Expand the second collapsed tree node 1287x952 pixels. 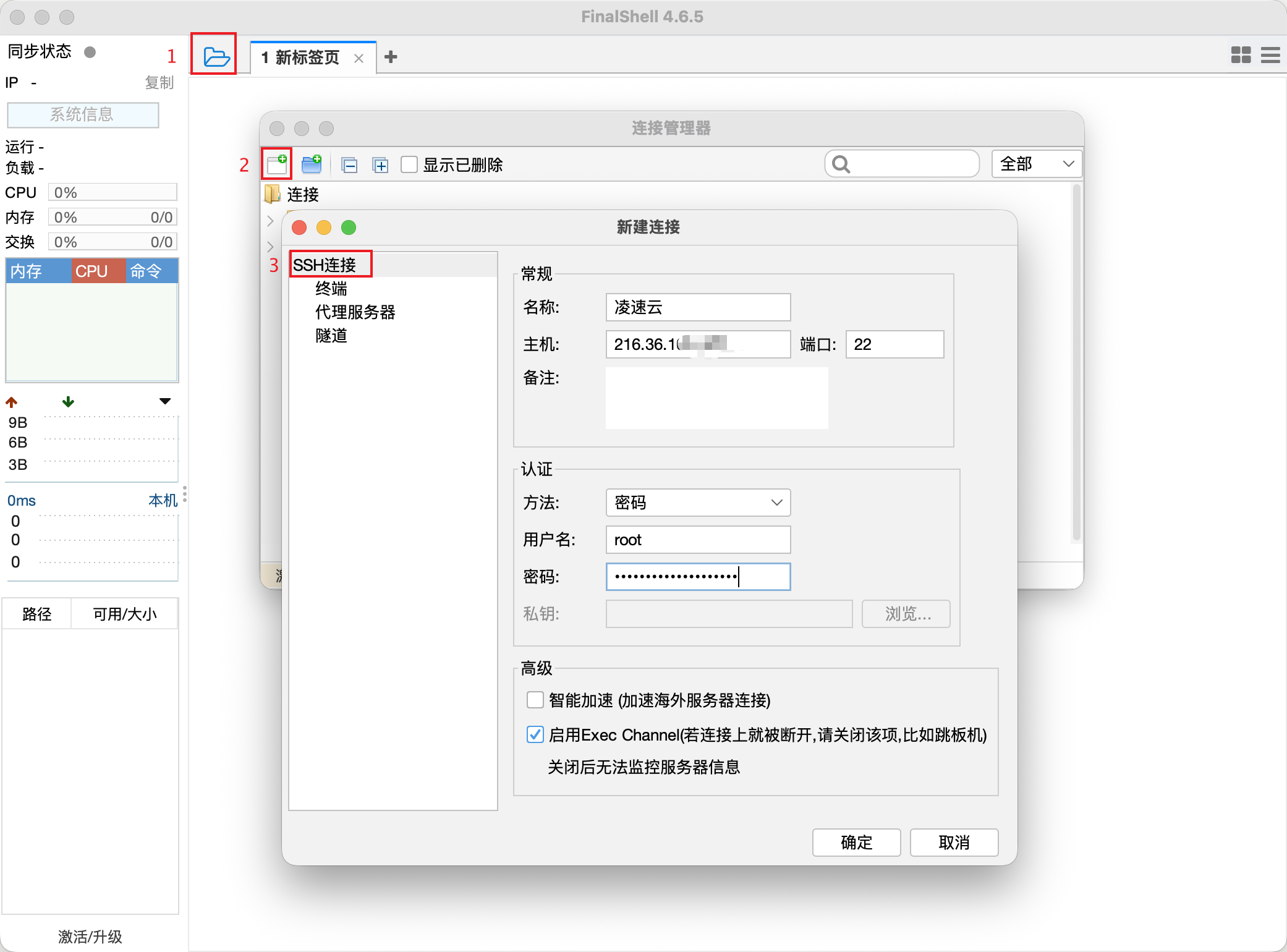tap(270, 247)
